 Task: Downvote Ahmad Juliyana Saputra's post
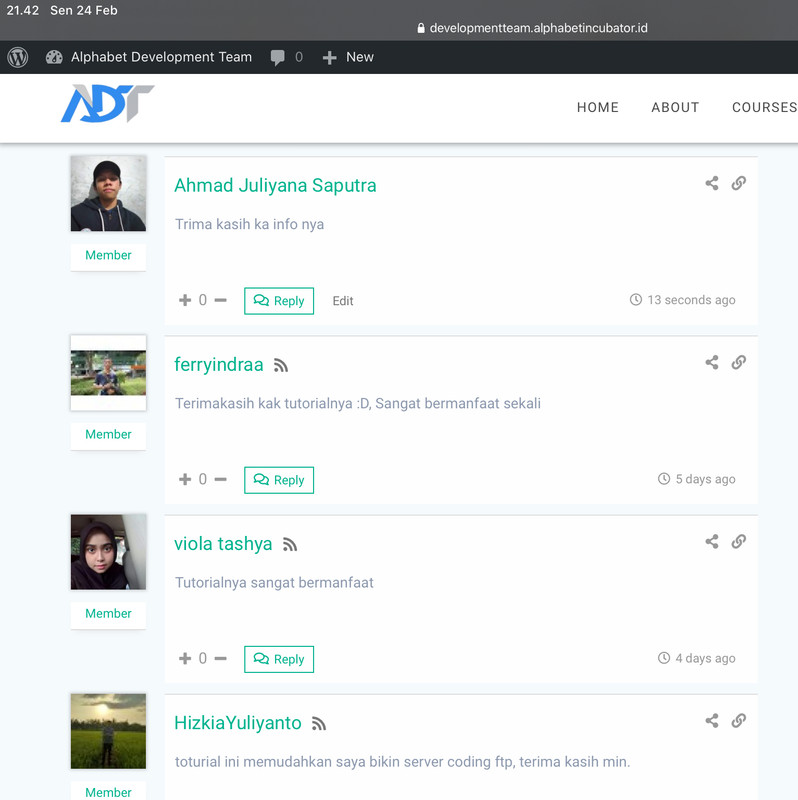coord(220,300)
